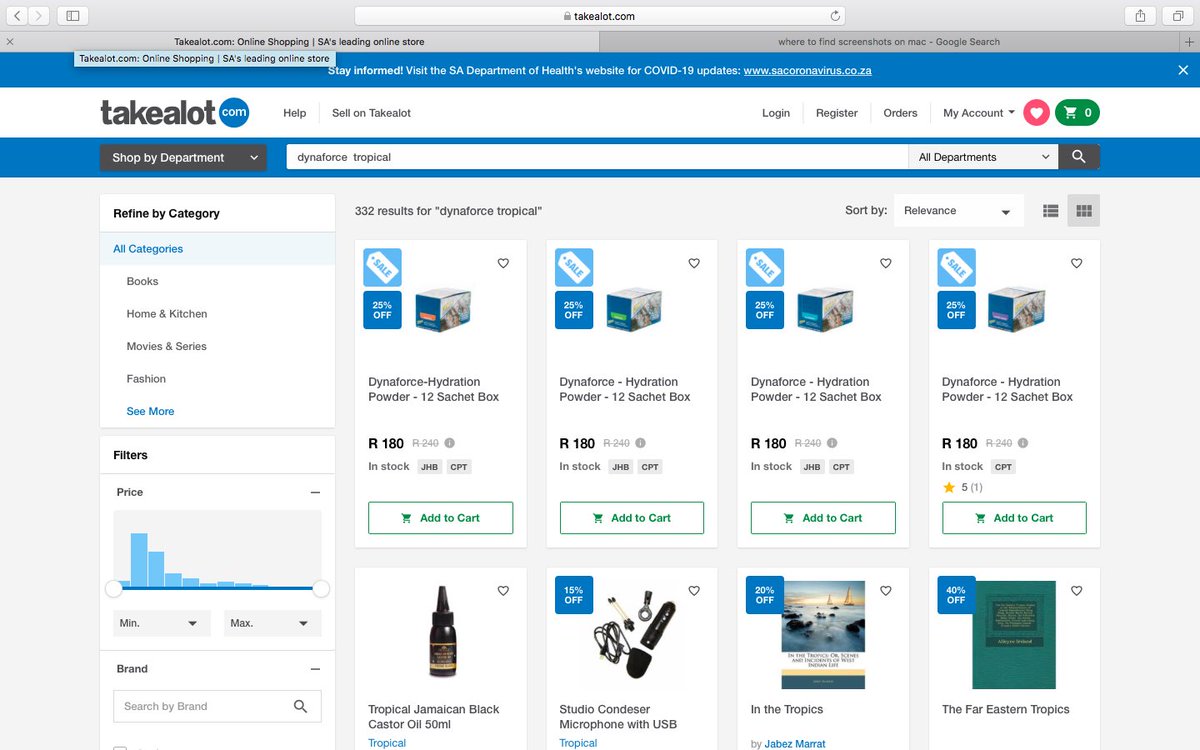Add In the Tropics book to wishlist
This screenshot has width=1200, height=750.
[x=885, y=591]
